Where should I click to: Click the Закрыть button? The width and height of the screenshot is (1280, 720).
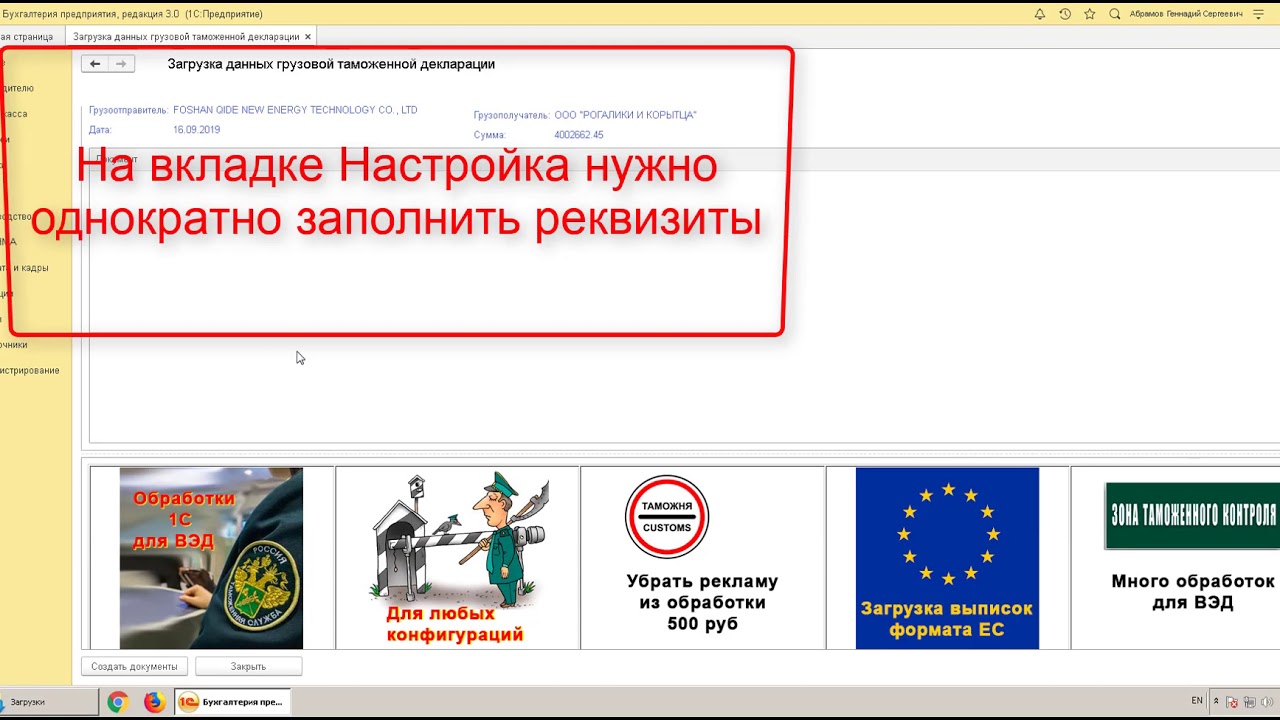pyautogui.click(x=248, y=666)
